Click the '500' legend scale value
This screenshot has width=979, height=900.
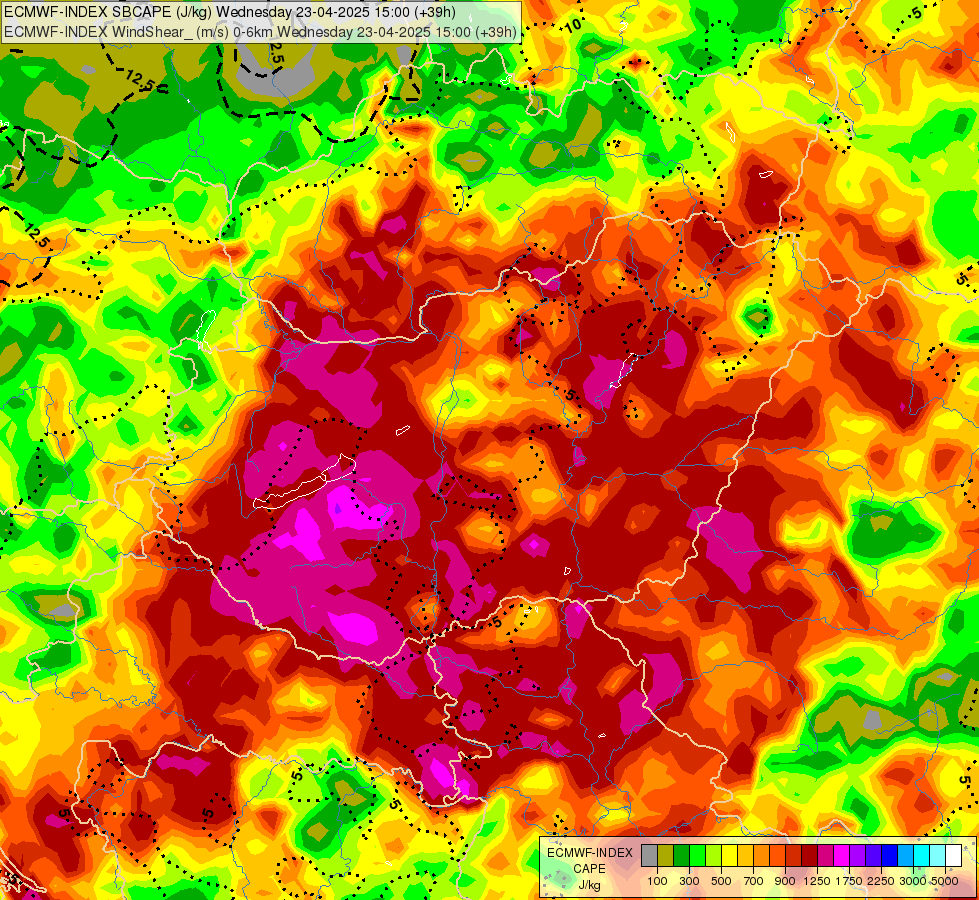[x=721, y=881]
